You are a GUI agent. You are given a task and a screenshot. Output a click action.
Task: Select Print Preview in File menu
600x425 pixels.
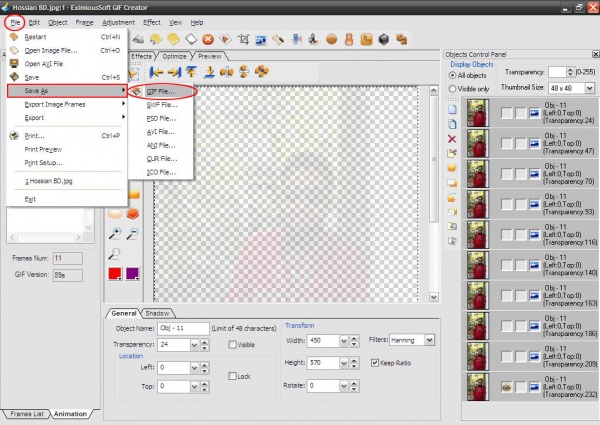42,148
